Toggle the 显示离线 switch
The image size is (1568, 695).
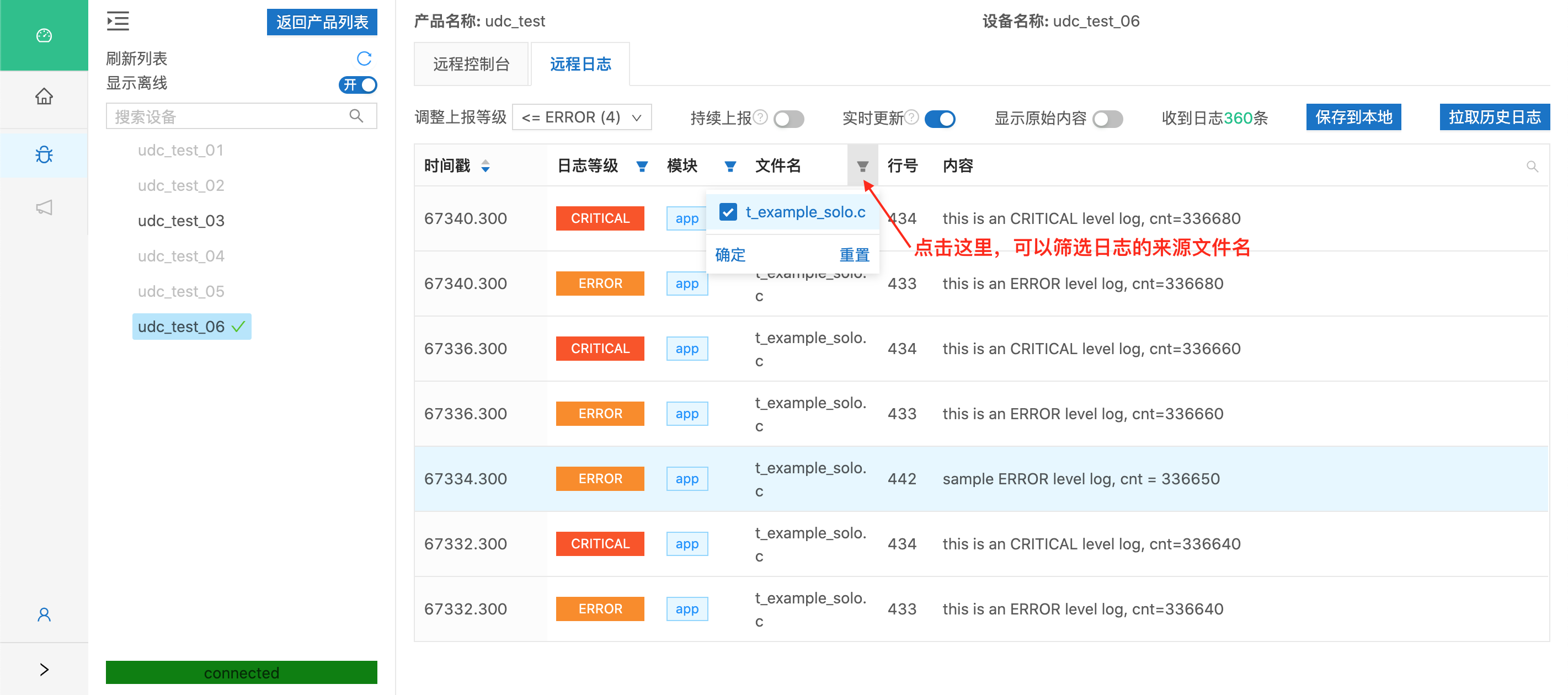click(358, 84)
